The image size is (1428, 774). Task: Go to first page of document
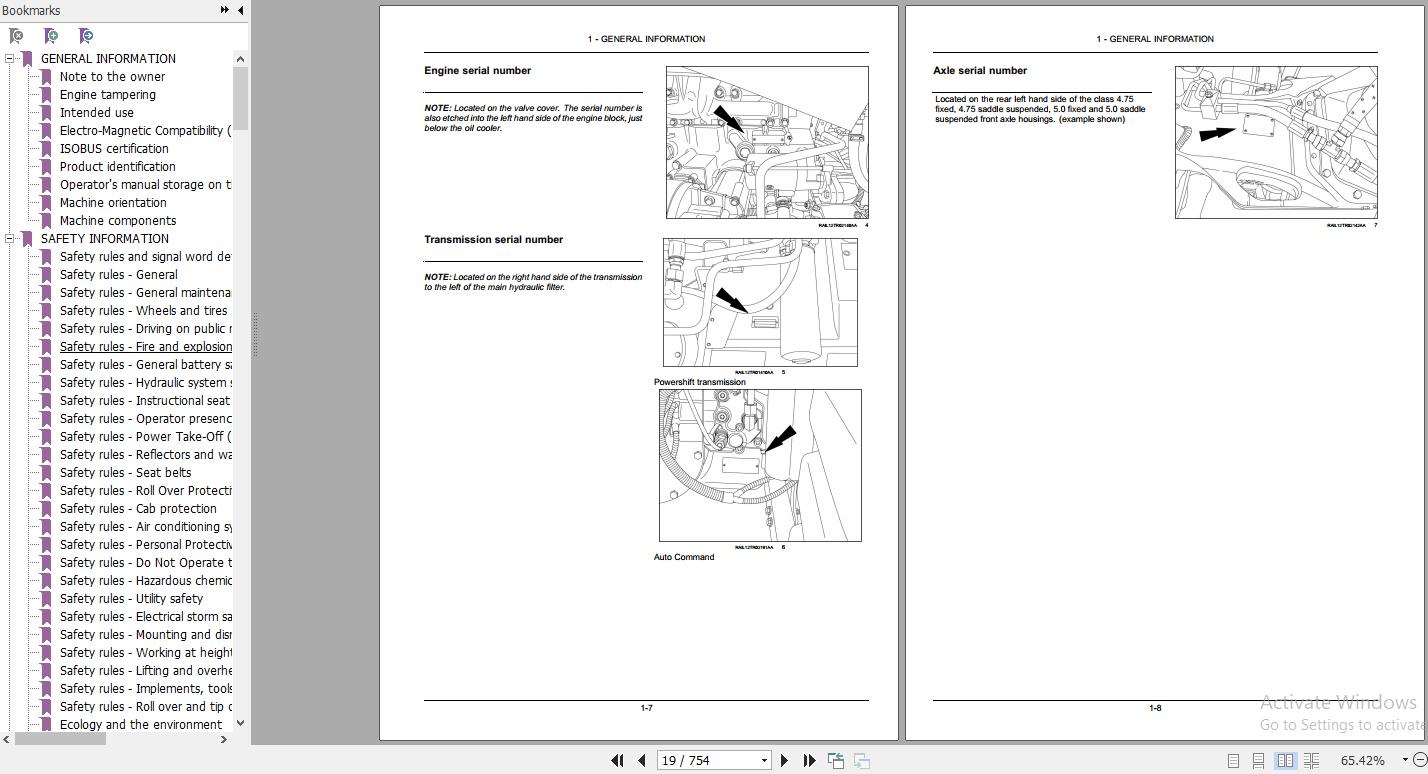[x=618, y=761]
